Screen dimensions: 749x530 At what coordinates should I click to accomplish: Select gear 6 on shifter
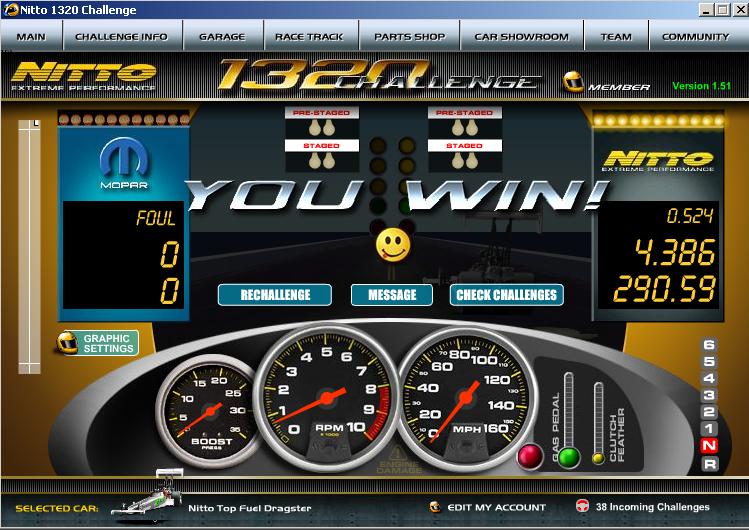709,344
